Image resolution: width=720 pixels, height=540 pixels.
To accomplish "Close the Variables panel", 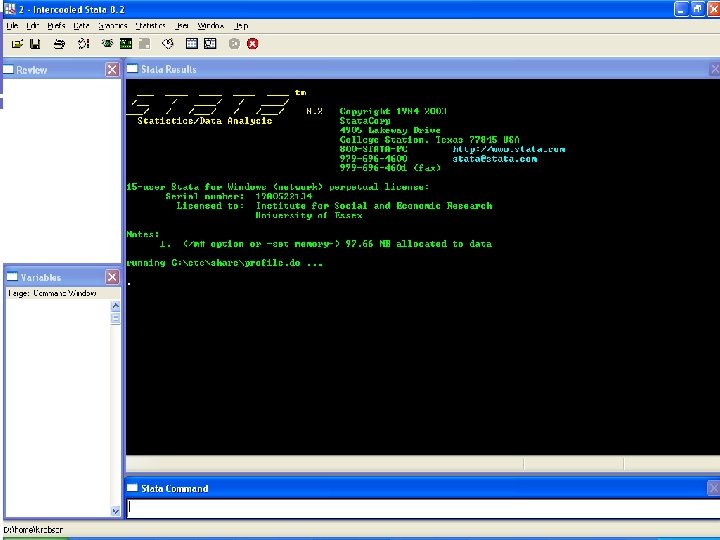I will pyautogui.click(x=112, y=277).
